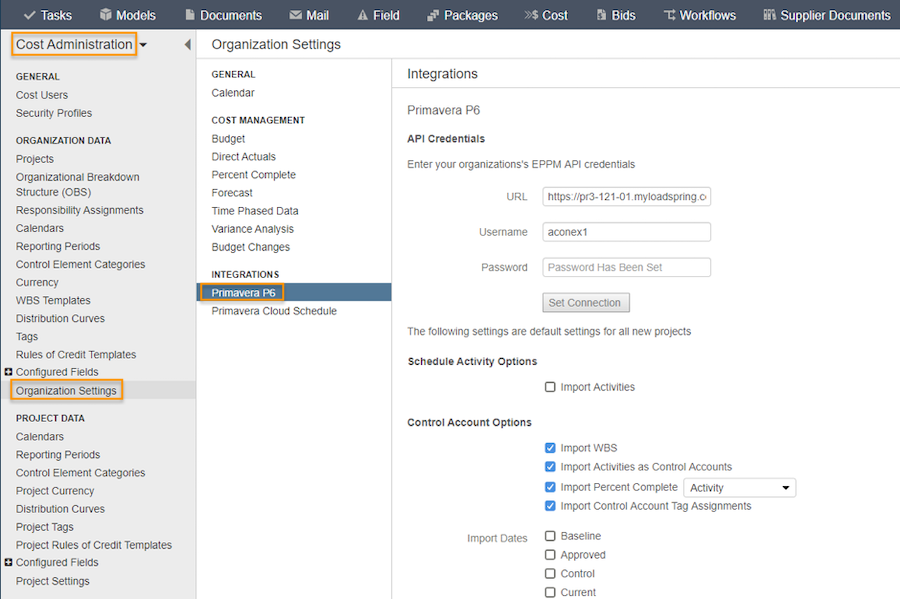Uncheck Import Control Account Tag Assignments
This screenshot has width=900, height=599.
point(550,505)
